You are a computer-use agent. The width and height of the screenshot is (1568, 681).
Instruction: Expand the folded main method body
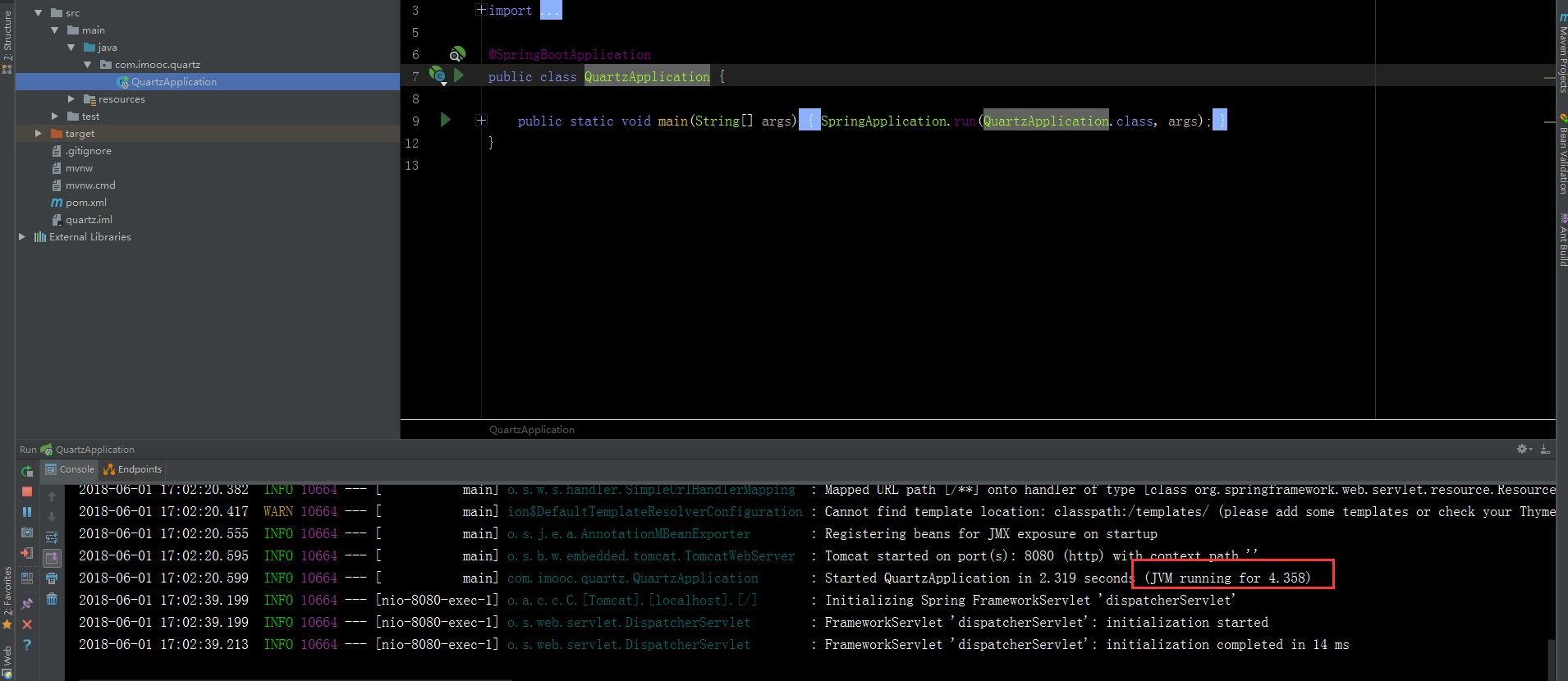pyautogui.click(x=481, y=121)
